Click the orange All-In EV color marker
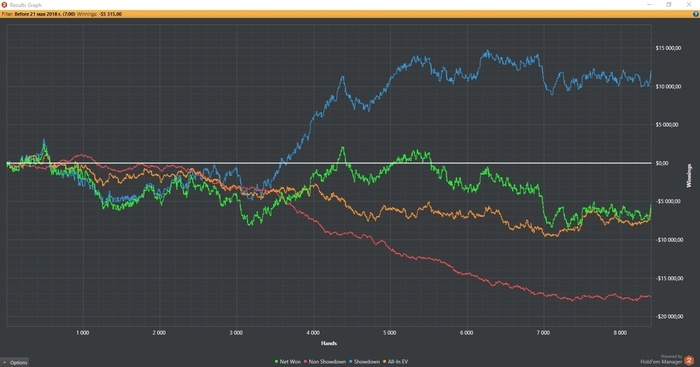This screenshot has height=367, width=700. pos(385,362)
